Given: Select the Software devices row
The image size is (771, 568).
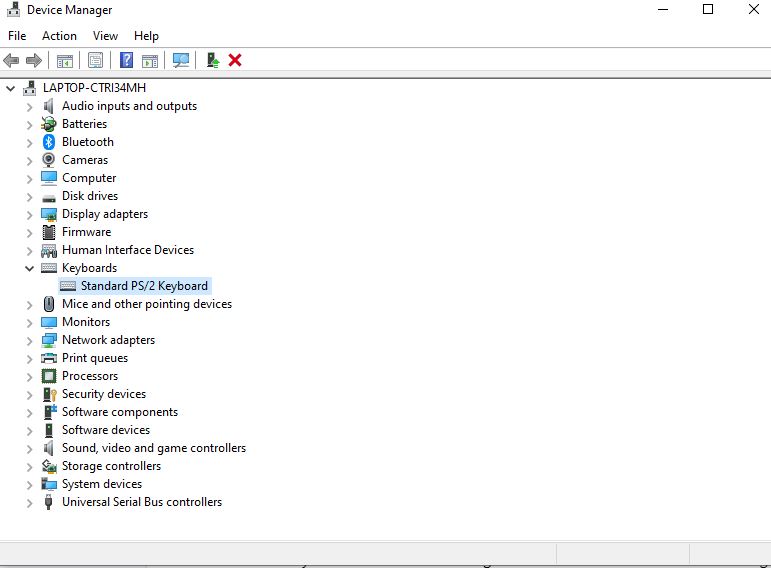Looking at the screenshot, I should click(106, 430).
